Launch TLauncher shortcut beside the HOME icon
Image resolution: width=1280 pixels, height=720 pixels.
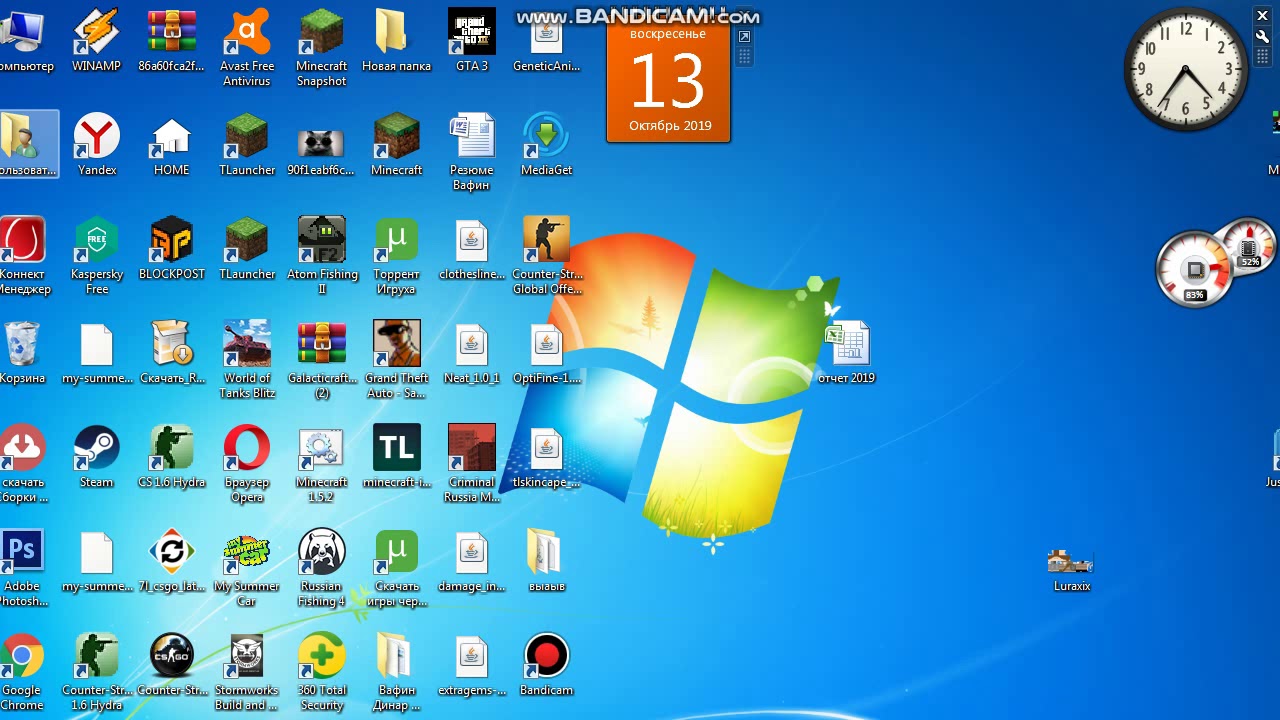click(x=247, y=144)
